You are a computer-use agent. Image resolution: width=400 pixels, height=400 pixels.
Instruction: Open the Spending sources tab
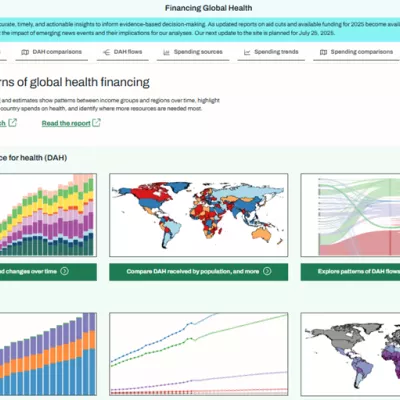click(193, 52)
